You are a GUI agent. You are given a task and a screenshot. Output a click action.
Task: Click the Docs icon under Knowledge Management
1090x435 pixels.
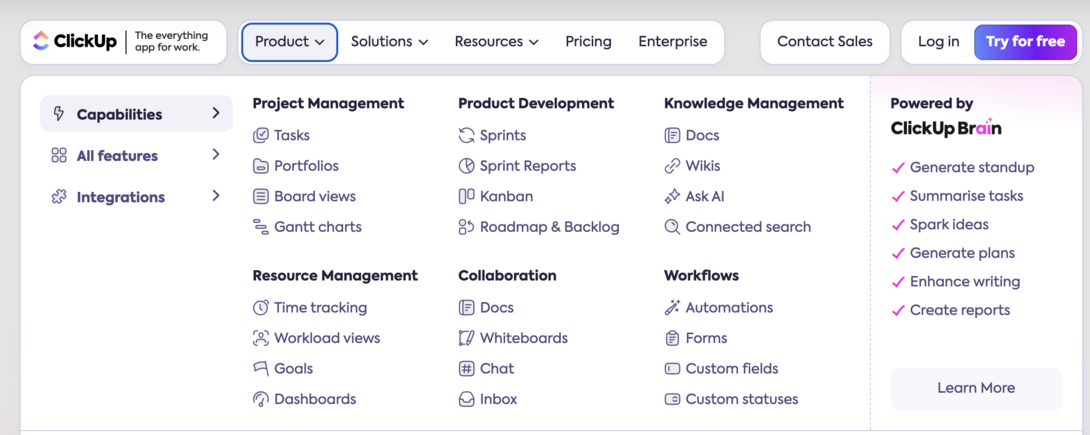coord(672,136)
